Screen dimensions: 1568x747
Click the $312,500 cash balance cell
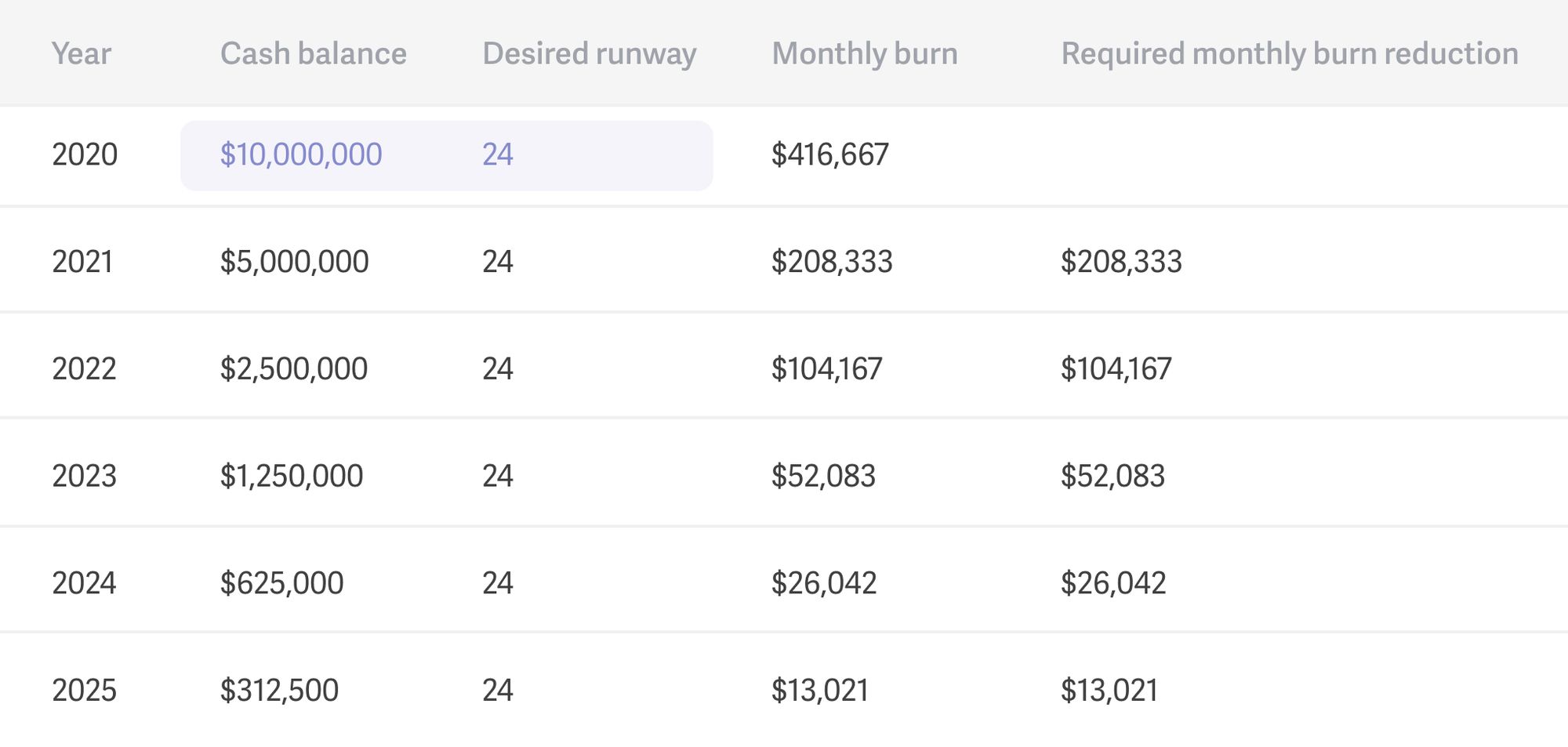click(x=279, y=691)
